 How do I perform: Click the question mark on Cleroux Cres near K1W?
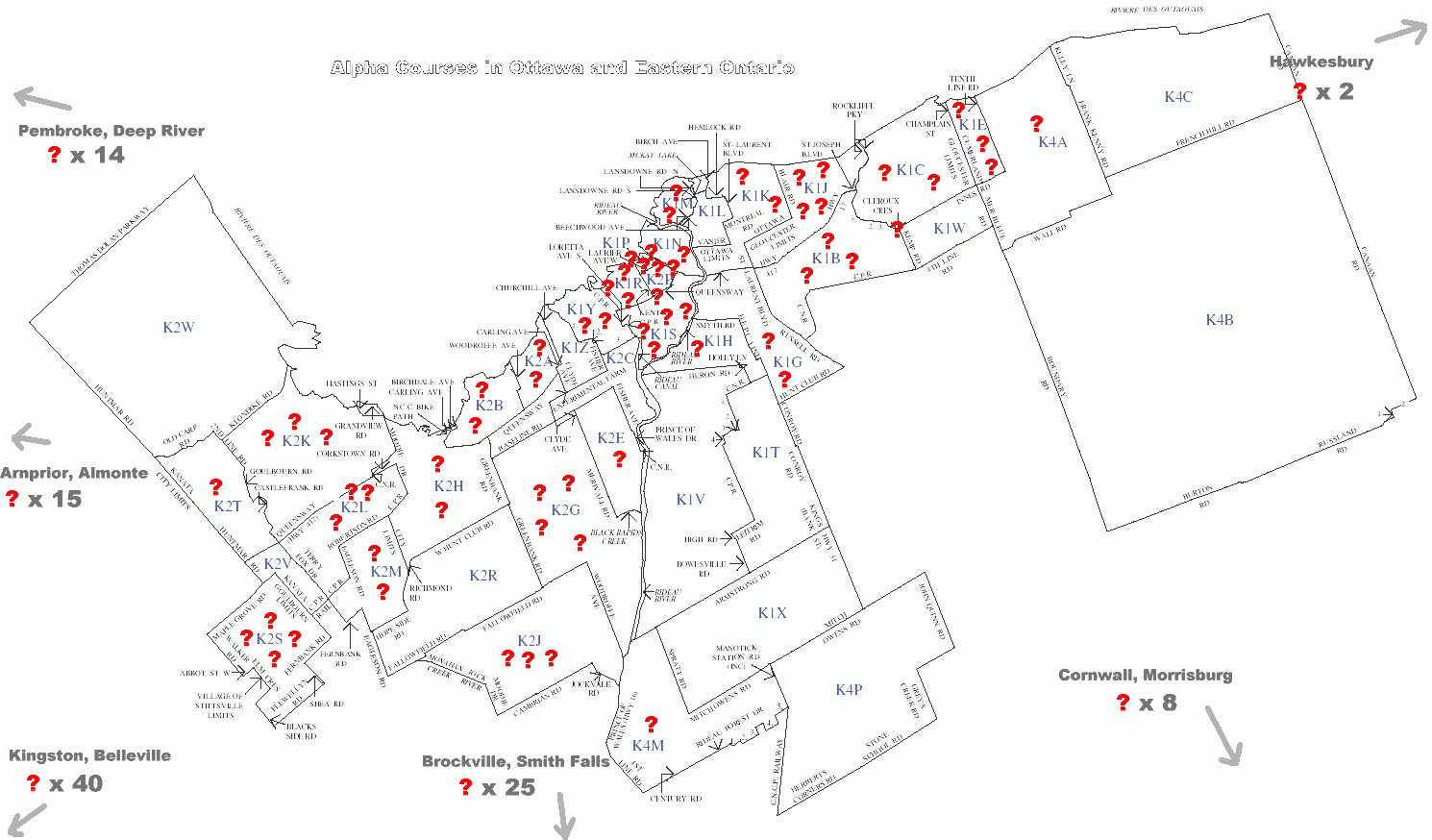[x=898, y=229]
